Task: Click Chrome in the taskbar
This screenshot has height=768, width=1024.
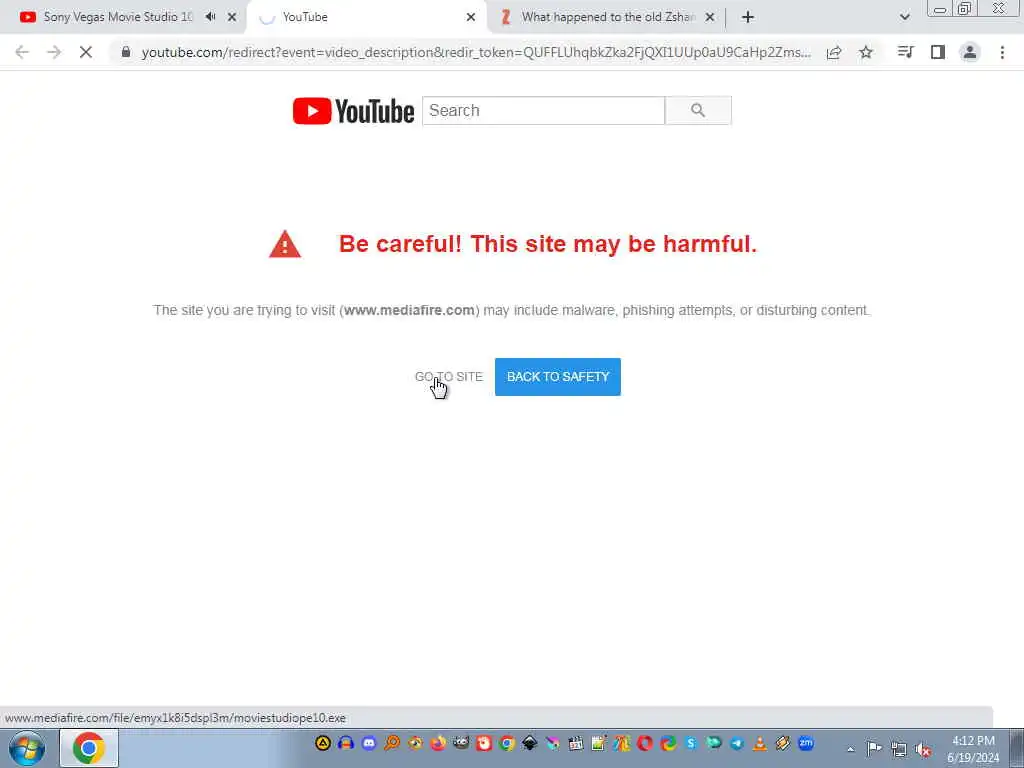Action: [x=89, y=748]
